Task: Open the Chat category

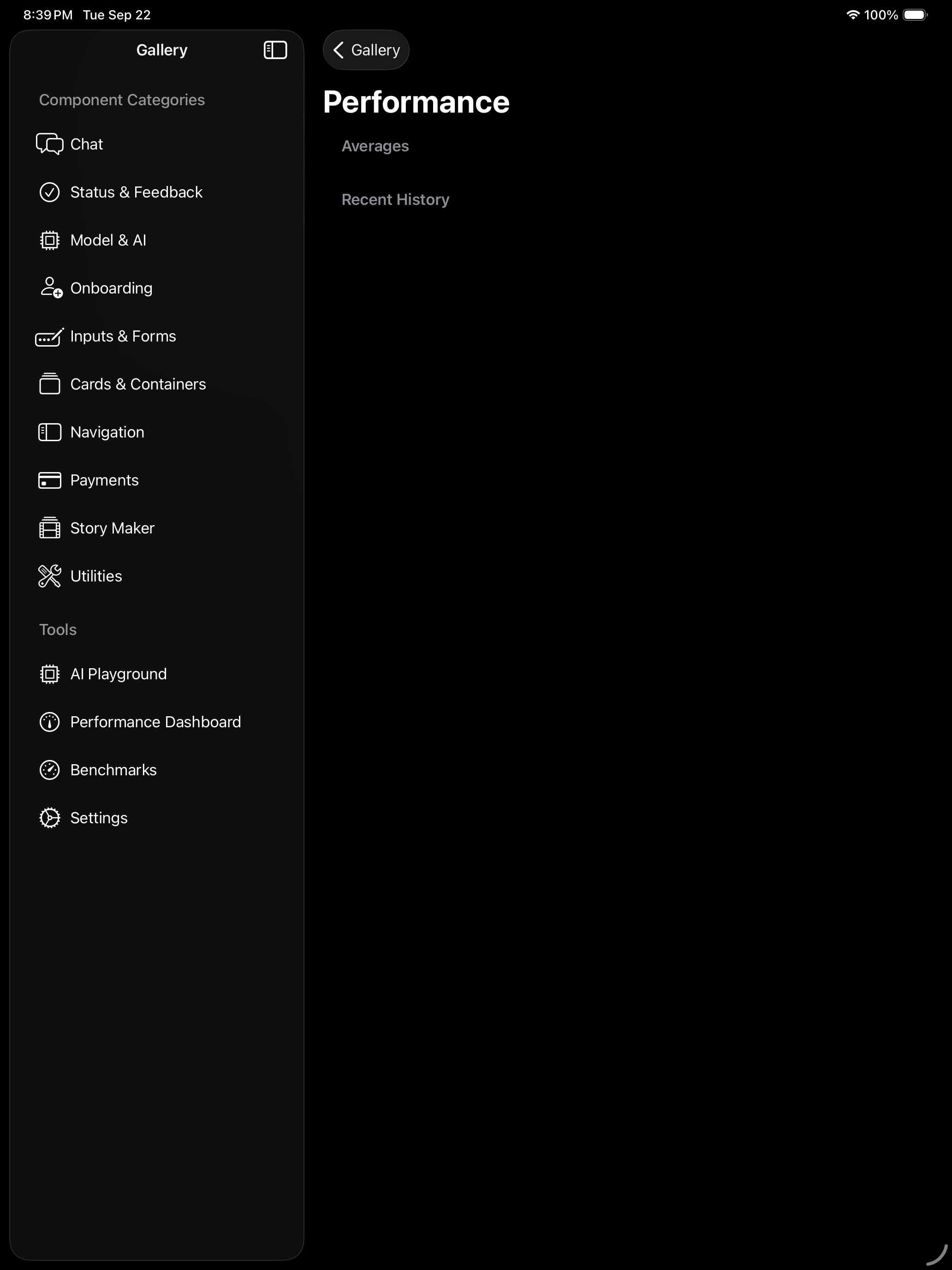Action: 86,144
